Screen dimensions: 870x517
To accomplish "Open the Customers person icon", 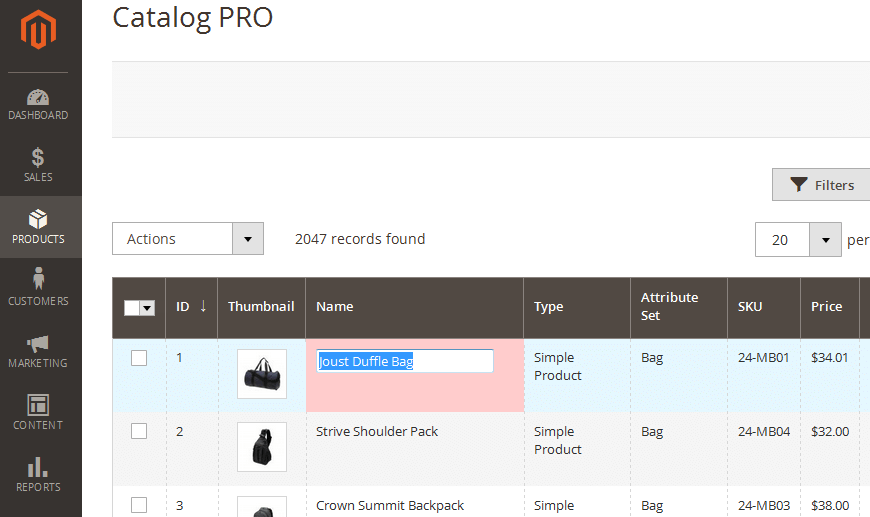I will tap(38, 278).
